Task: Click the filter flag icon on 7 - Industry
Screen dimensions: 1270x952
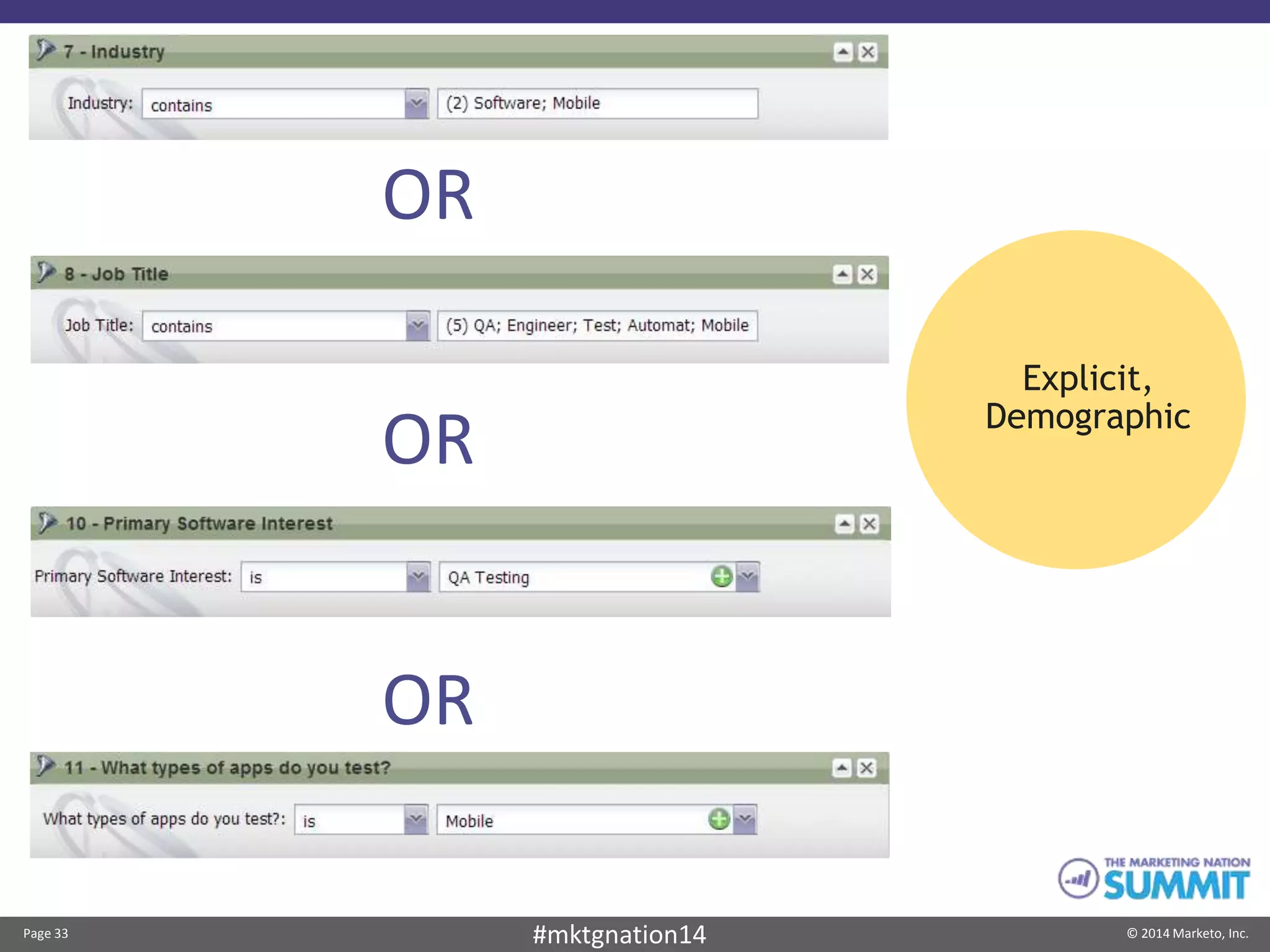Action: click(45, 50)
